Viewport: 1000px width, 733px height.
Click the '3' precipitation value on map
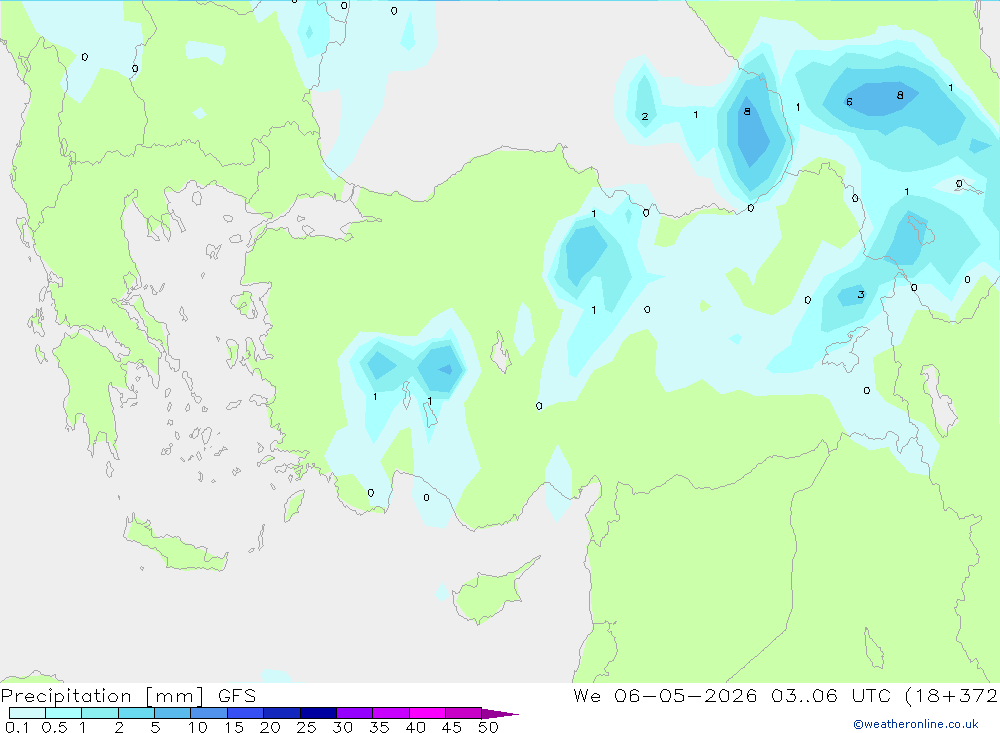tap(861, 294)
